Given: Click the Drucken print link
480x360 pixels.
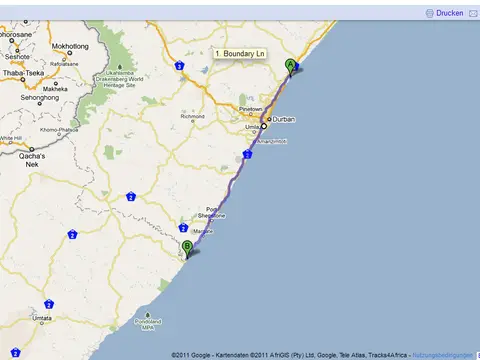Looking at the screenshot, I should [449, 13].
